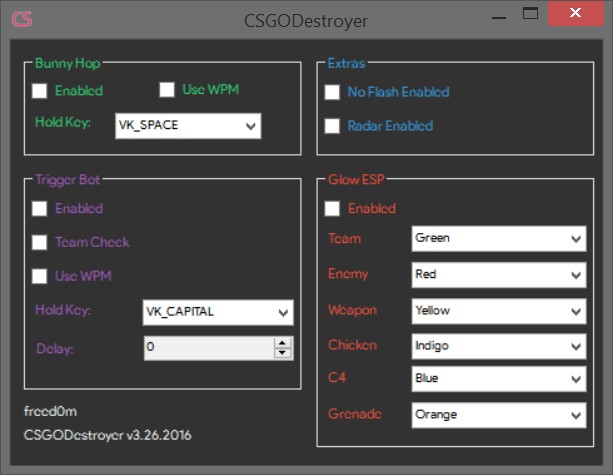Click the Grenade label in Glow ESP
Screen dimensions: 613x475
pos(355,414)
